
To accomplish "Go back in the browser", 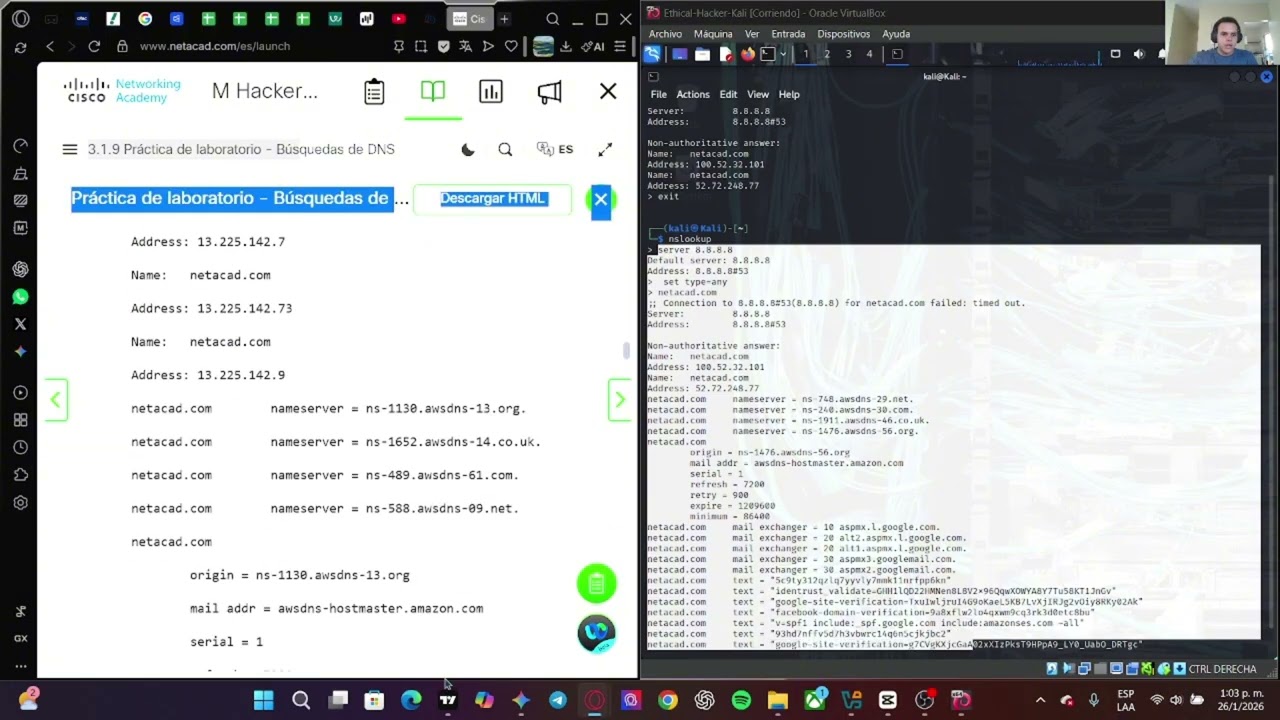I will coord(50,46).
